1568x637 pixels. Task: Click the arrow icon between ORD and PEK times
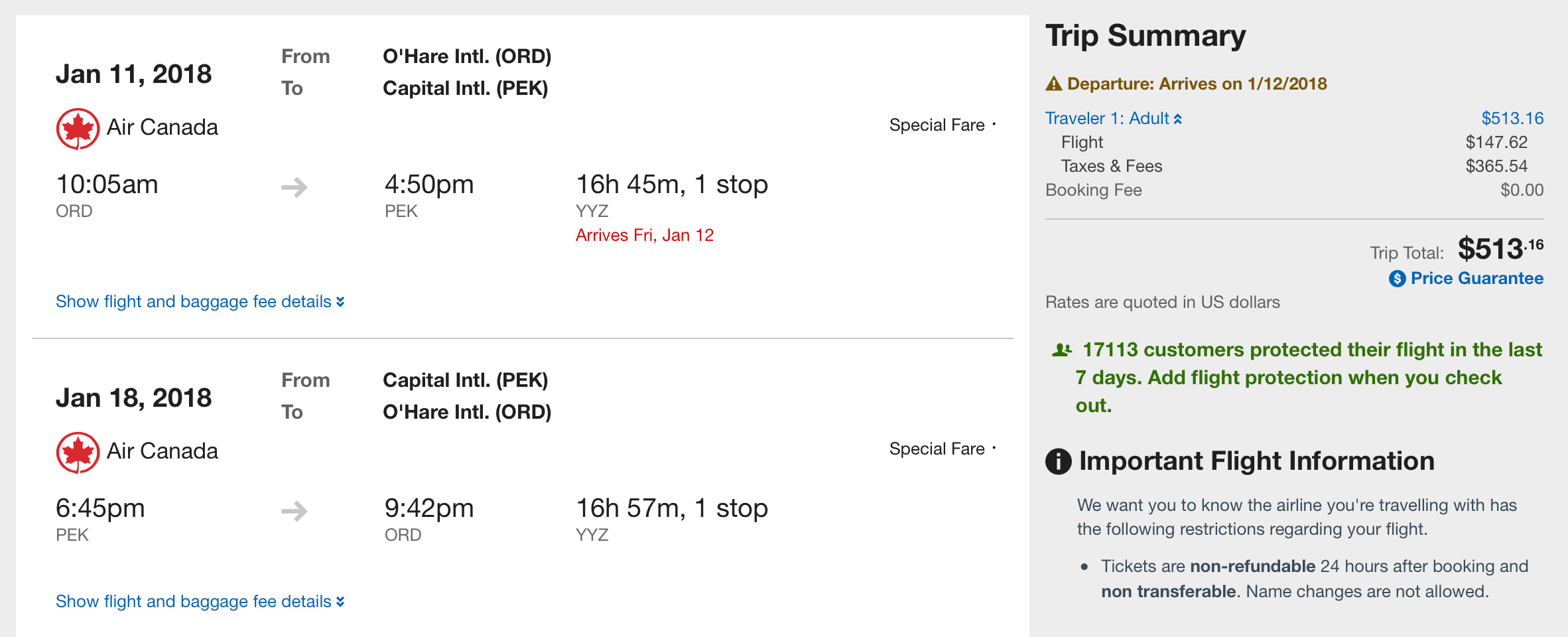pyautogui.click(x=294, y=187)
